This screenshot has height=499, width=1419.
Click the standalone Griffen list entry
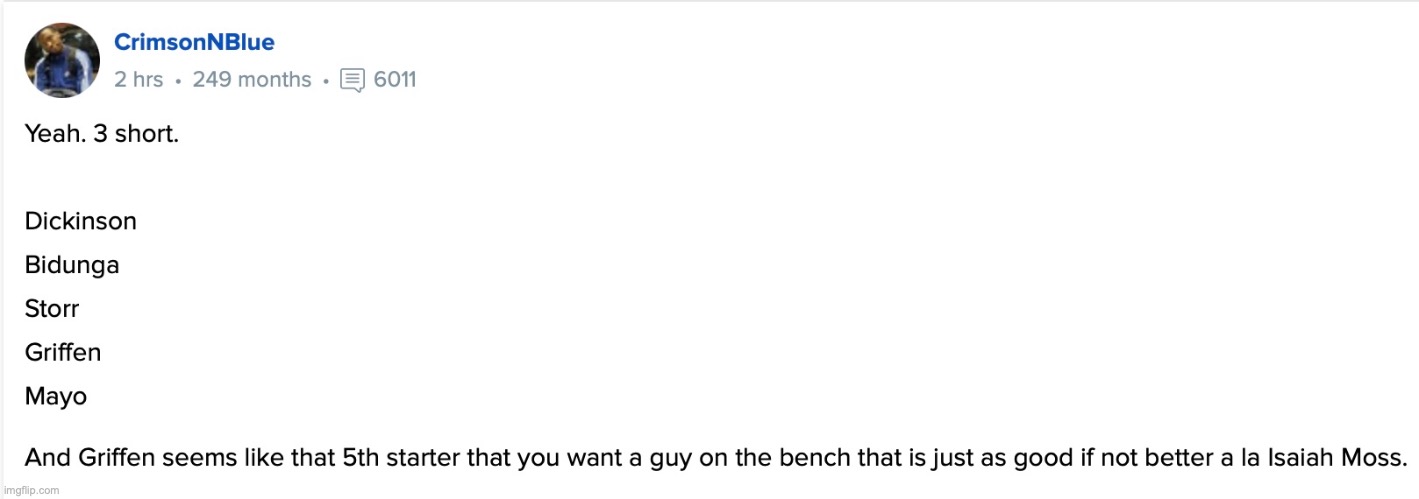[63, 353]
